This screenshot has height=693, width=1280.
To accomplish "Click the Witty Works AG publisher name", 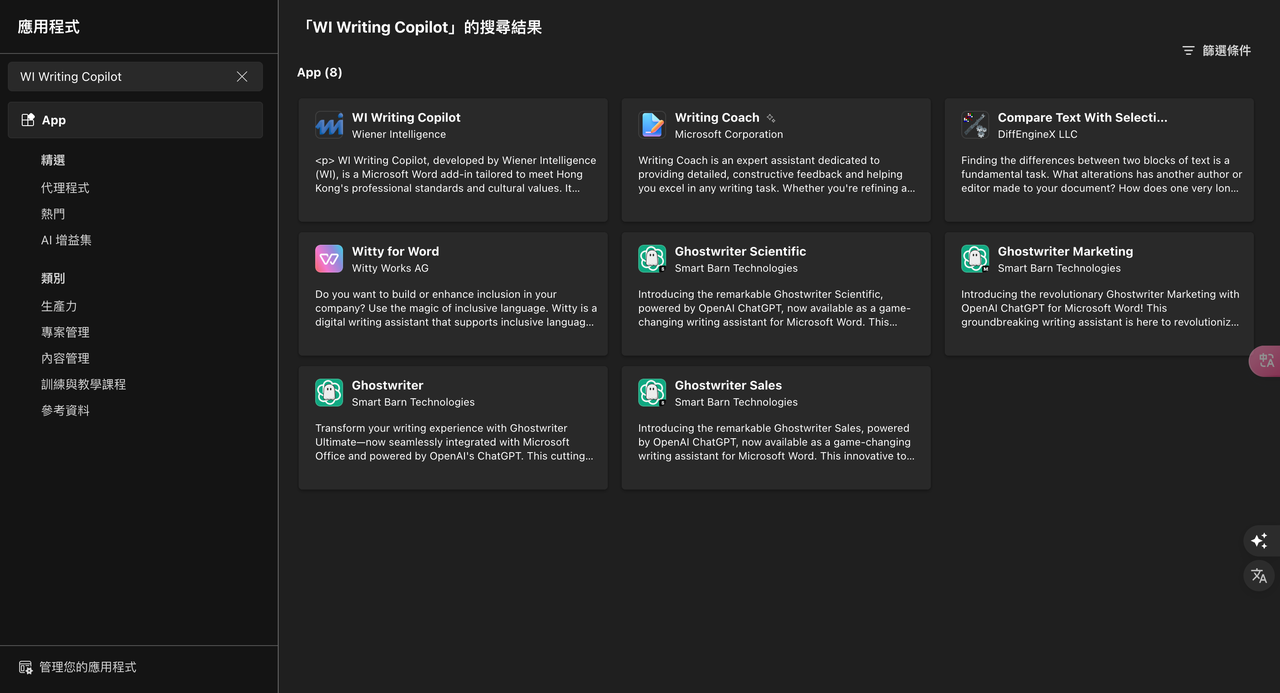I will click(x=390, y=268).
